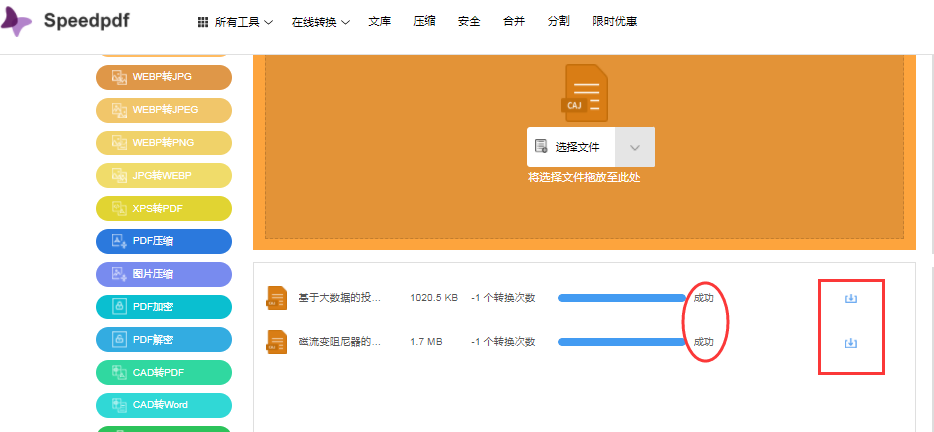Select the CAD转PDF tool
The image size is (934, 432).
point(164,372)
